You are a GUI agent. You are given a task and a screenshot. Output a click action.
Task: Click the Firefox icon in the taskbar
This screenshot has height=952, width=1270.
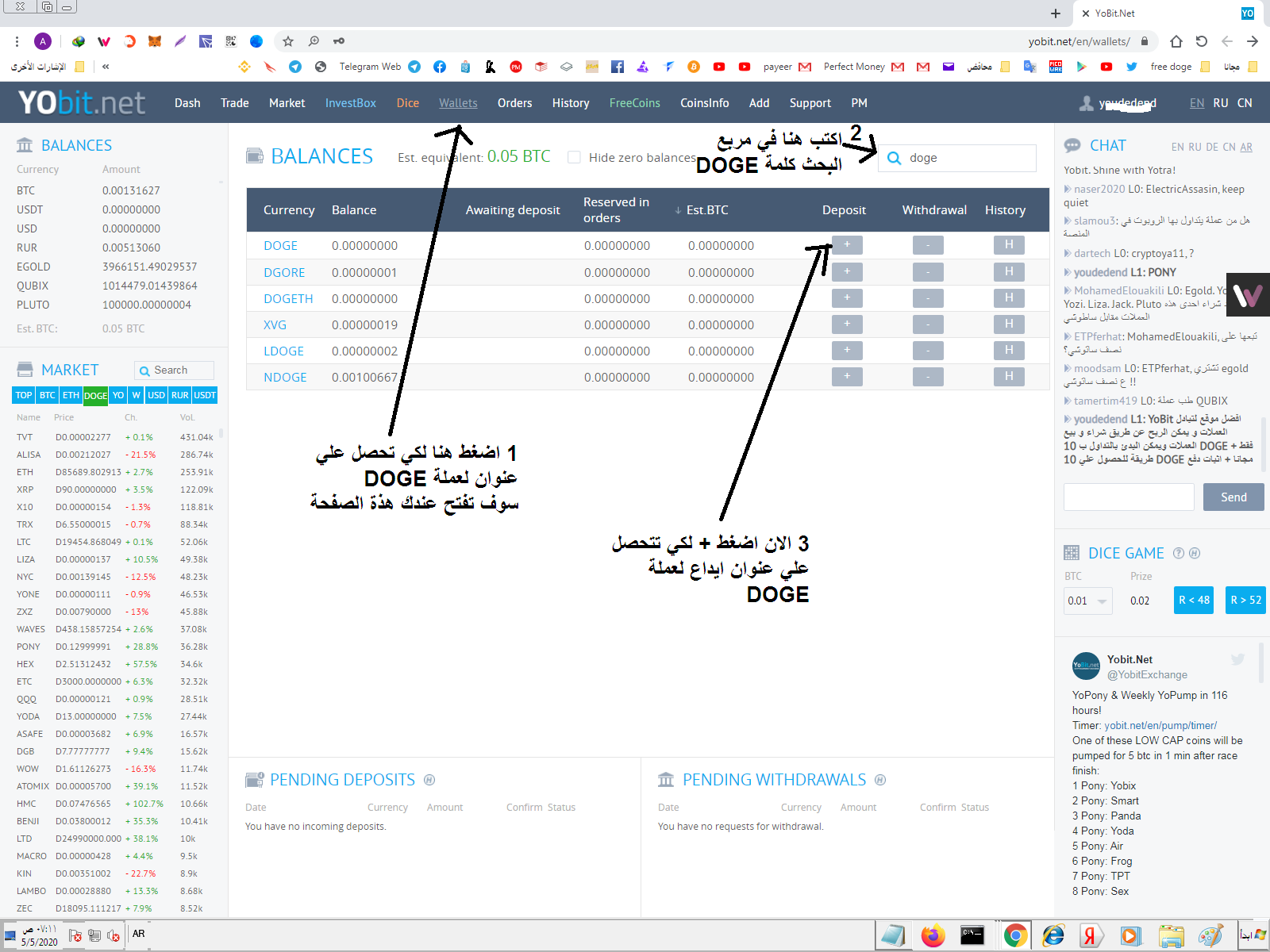point(933,936)
